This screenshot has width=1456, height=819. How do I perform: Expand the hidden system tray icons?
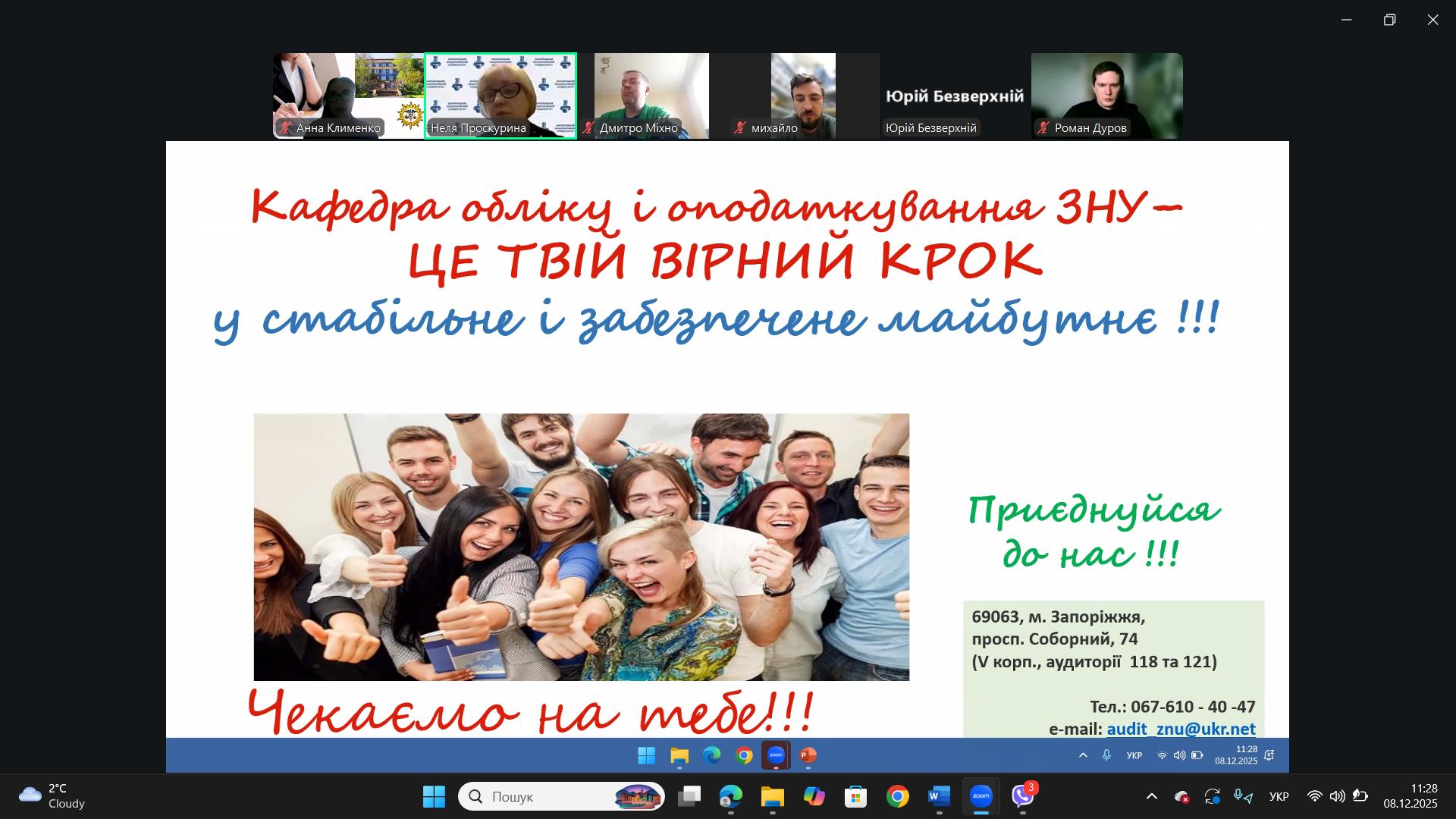coord(1151,796)
